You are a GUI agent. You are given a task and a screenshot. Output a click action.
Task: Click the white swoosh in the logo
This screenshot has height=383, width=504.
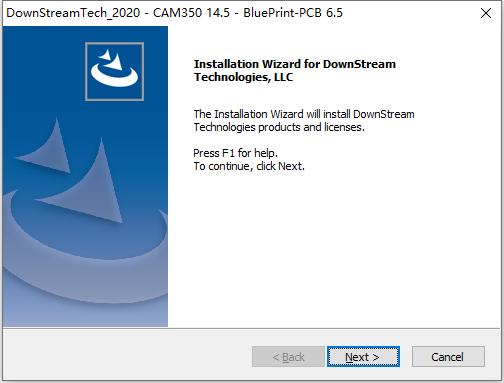[114, 77]
